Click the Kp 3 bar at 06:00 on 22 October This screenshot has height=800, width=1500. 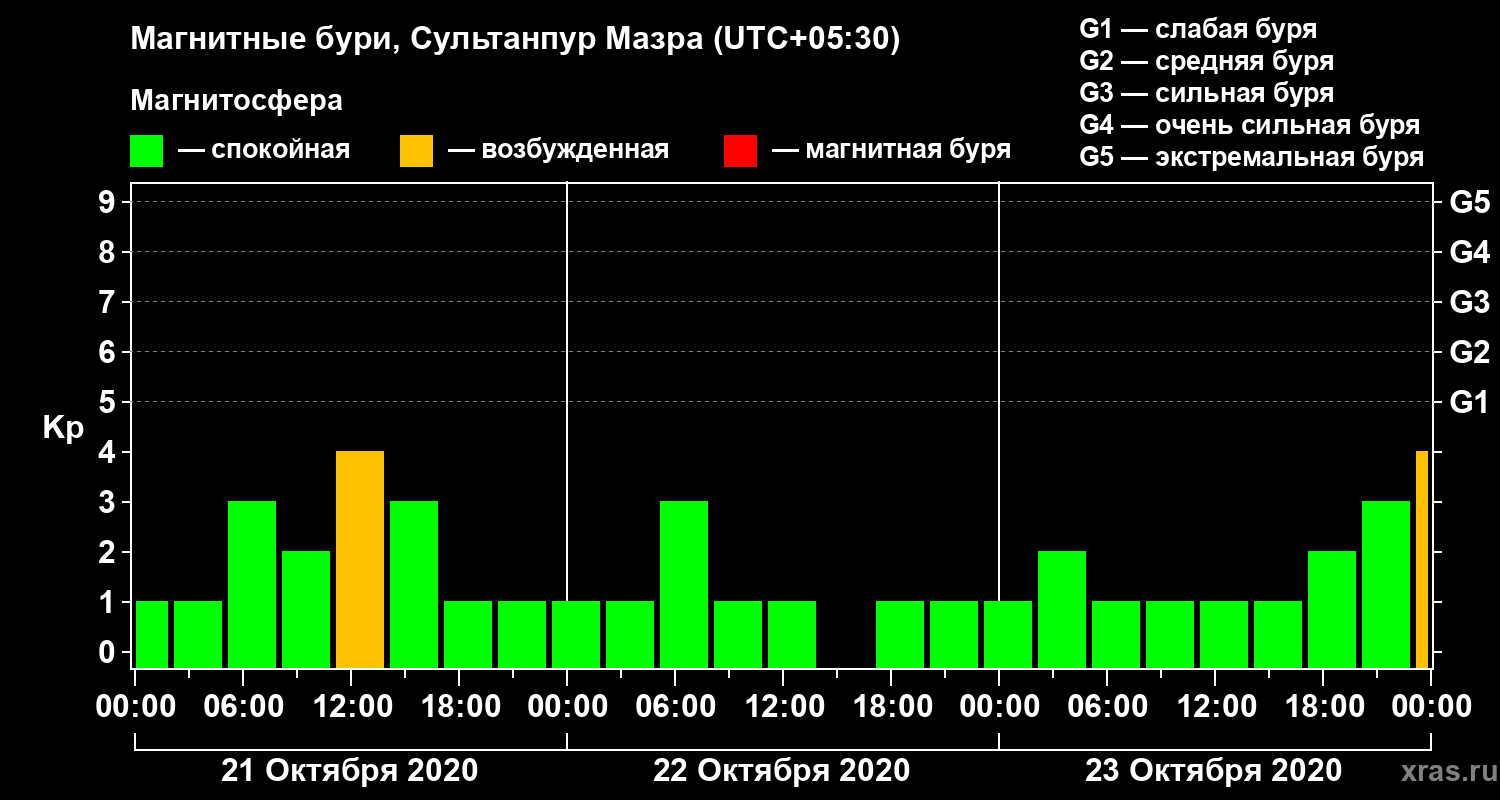click(684, 585)
